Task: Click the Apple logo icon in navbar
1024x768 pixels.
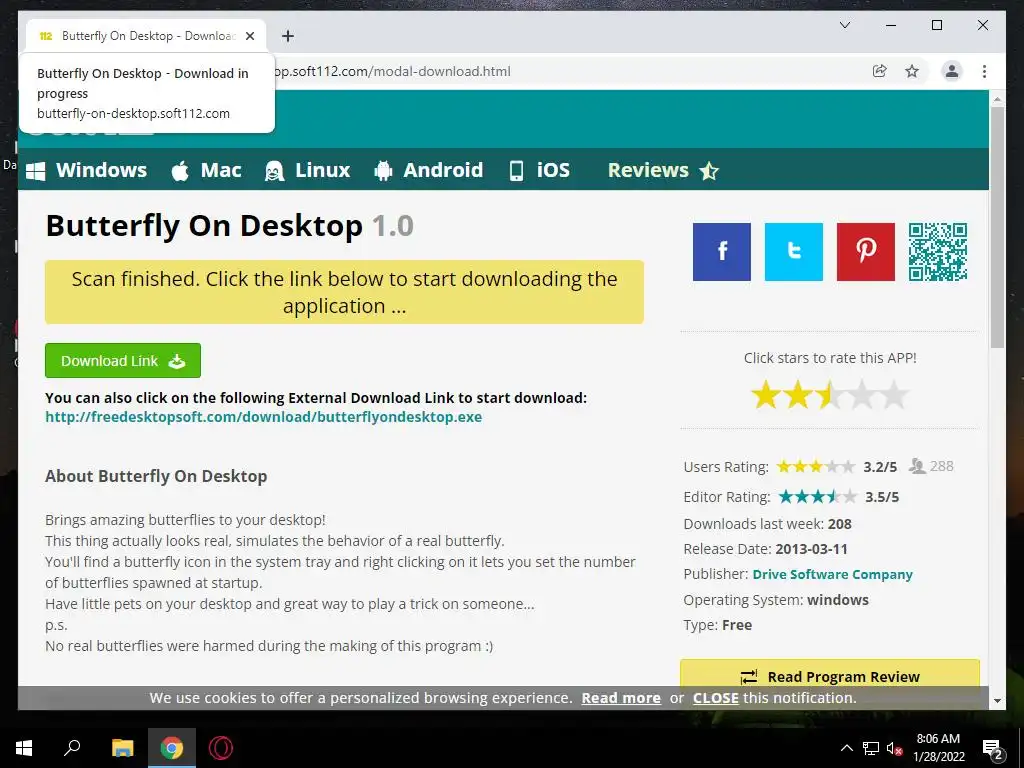Action: pyautogui.click(x=180, y=171)
